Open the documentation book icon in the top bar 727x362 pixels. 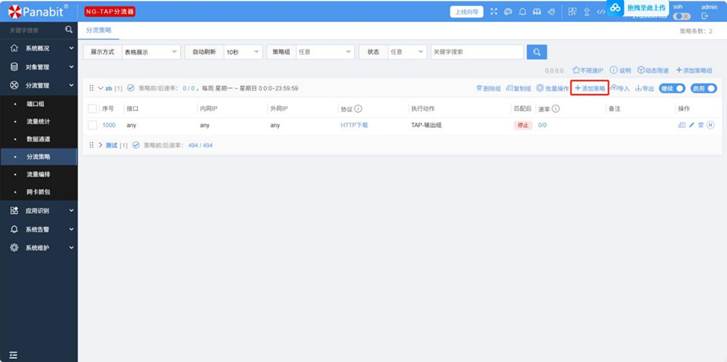click(537, 12)
